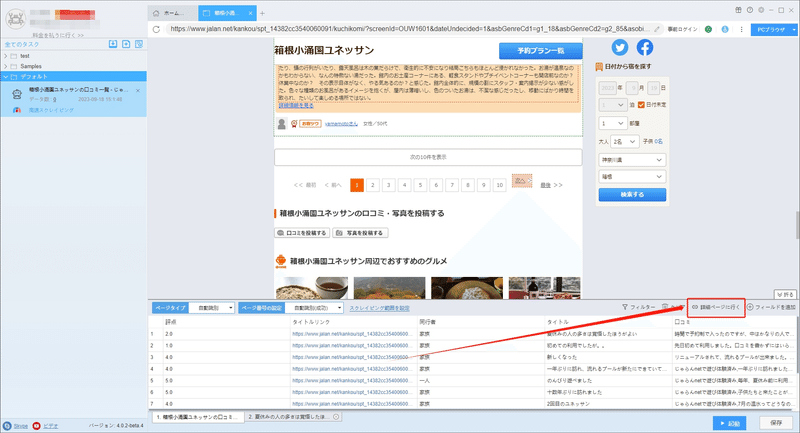
Task: Close the 箱根小涌 browser tab
Action: [251, 13]
